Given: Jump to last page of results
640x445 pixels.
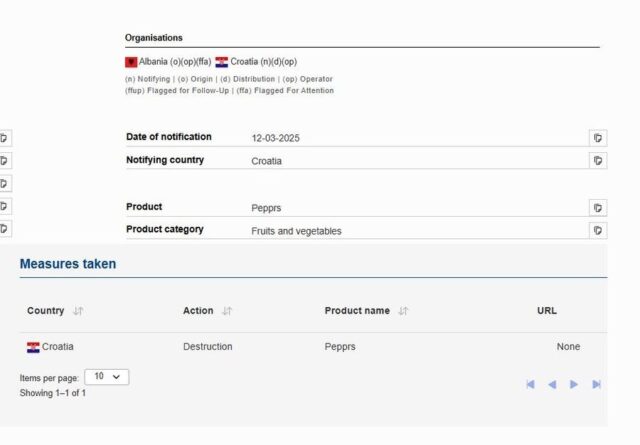Looking at the screenshot, I should click(596, 384).
